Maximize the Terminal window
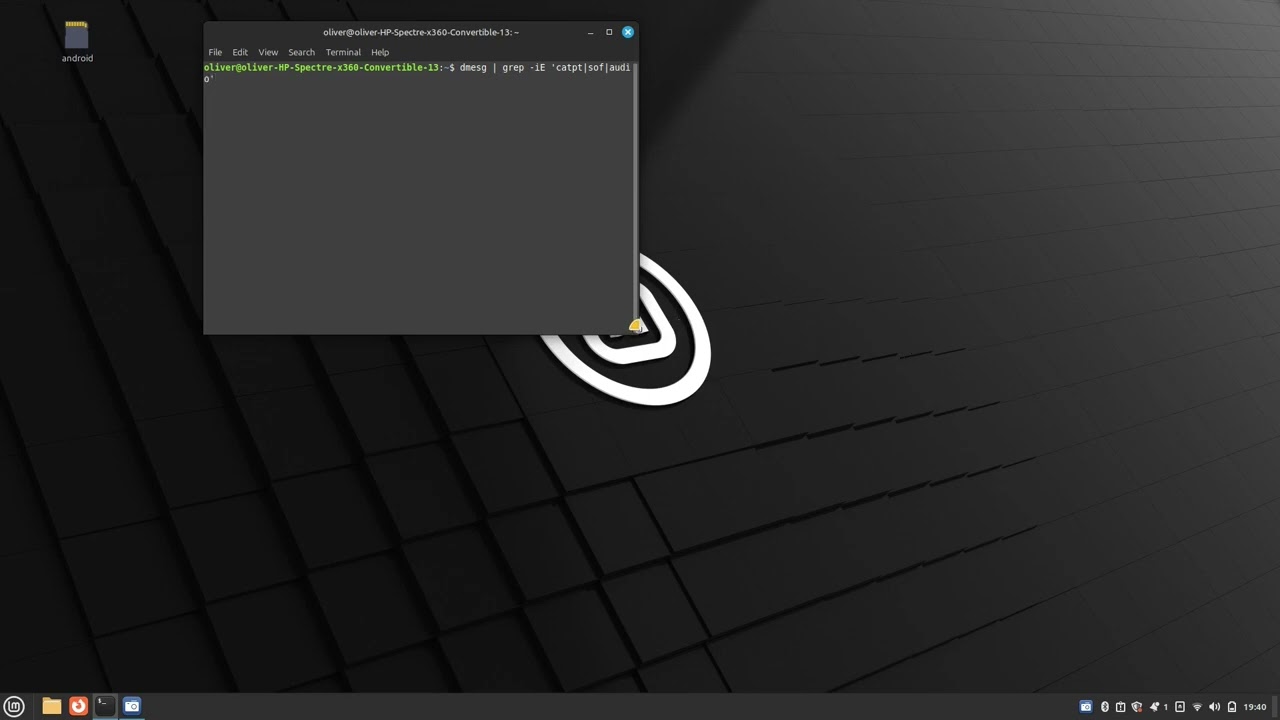Viewport: 1280px width, 720px height. click(x=609, y=32)
